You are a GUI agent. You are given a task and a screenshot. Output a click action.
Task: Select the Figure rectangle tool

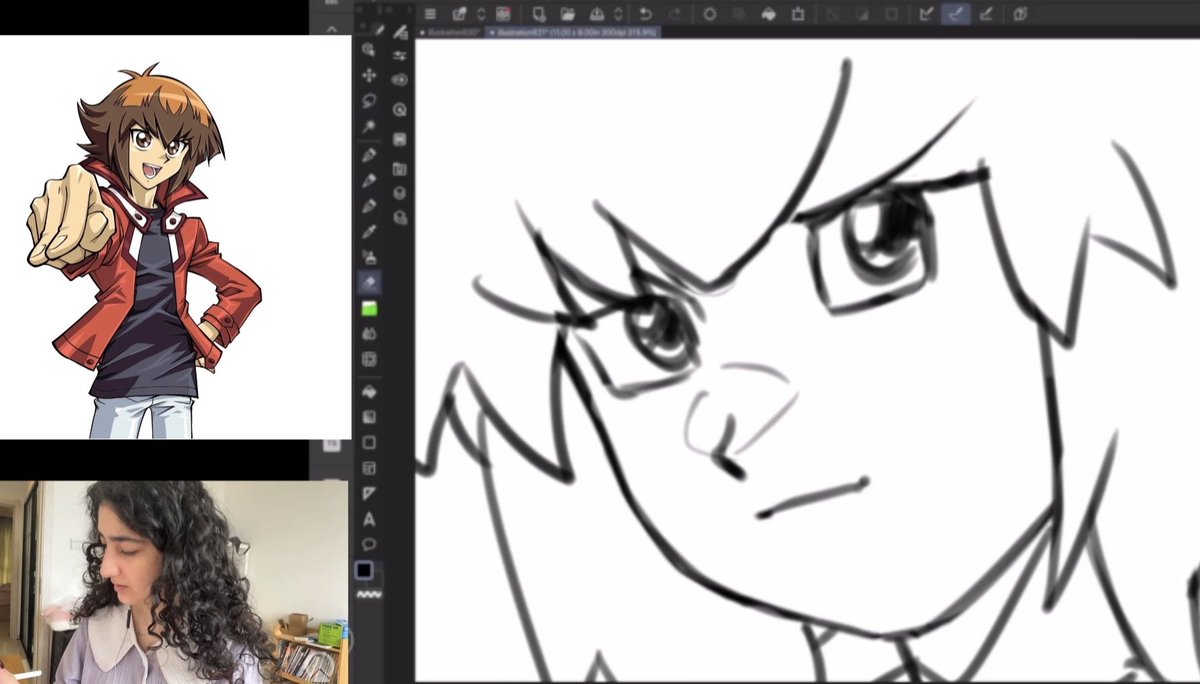pyautogui.click(x=369, y=442)
